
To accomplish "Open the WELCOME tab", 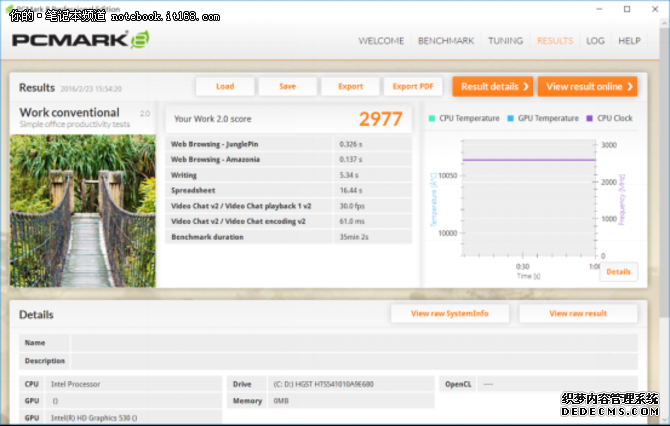I will (x=381, y=41).
